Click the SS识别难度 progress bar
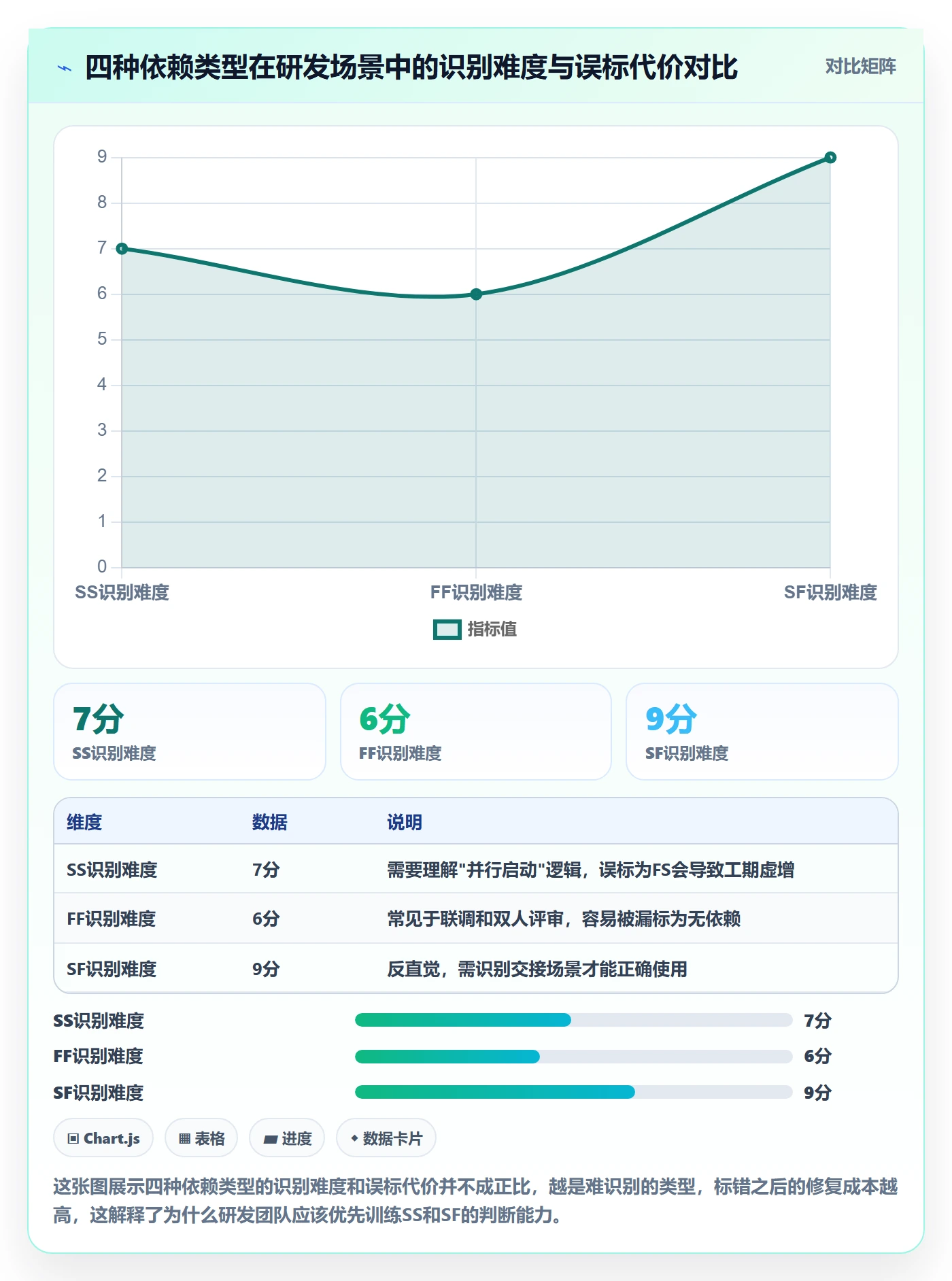 573,1020
